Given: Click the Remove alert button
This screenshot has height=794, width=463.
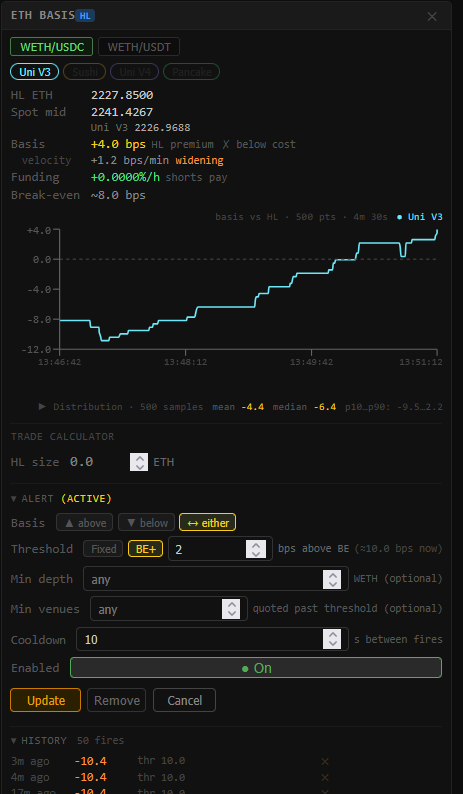Looking at the screenshot, I should point(117,700).
